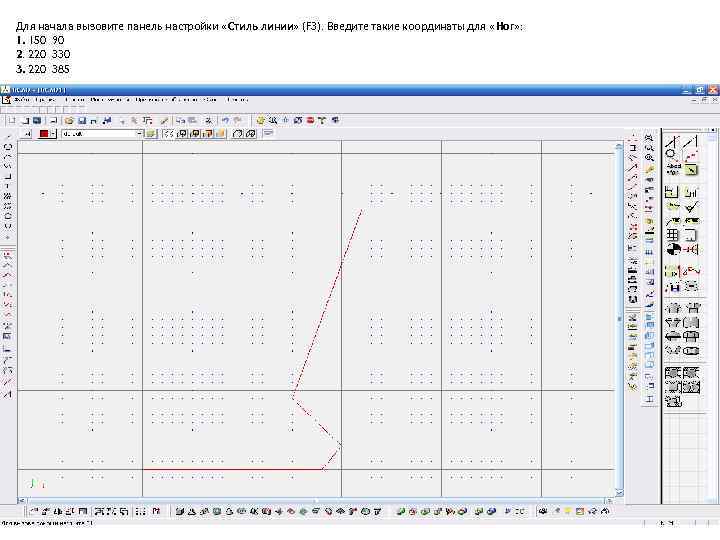Click the coordinate text "220 330" in instructions

(x=49, y=54)
